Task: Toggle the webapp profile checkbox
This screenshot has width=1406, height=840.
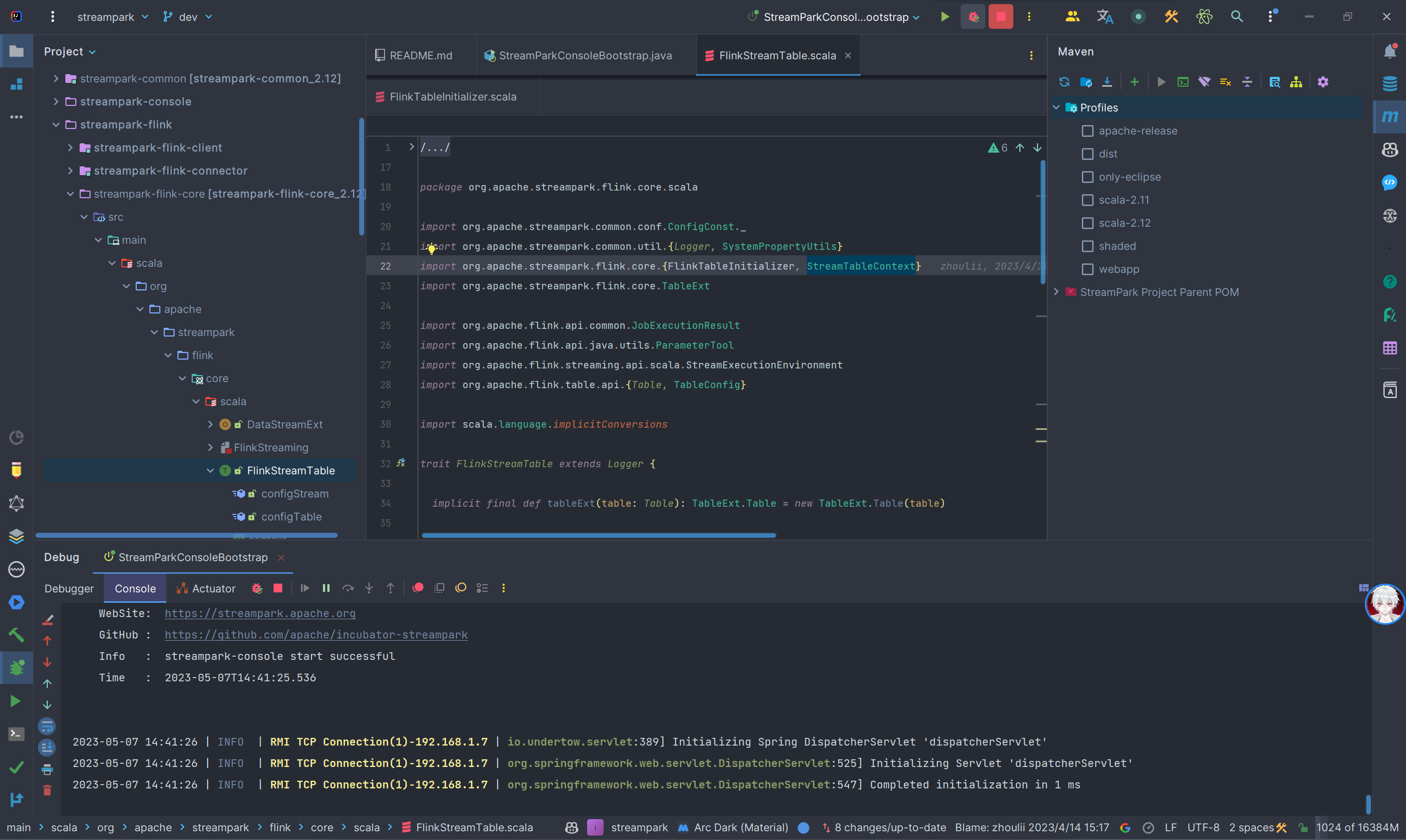Action: 1087,270
